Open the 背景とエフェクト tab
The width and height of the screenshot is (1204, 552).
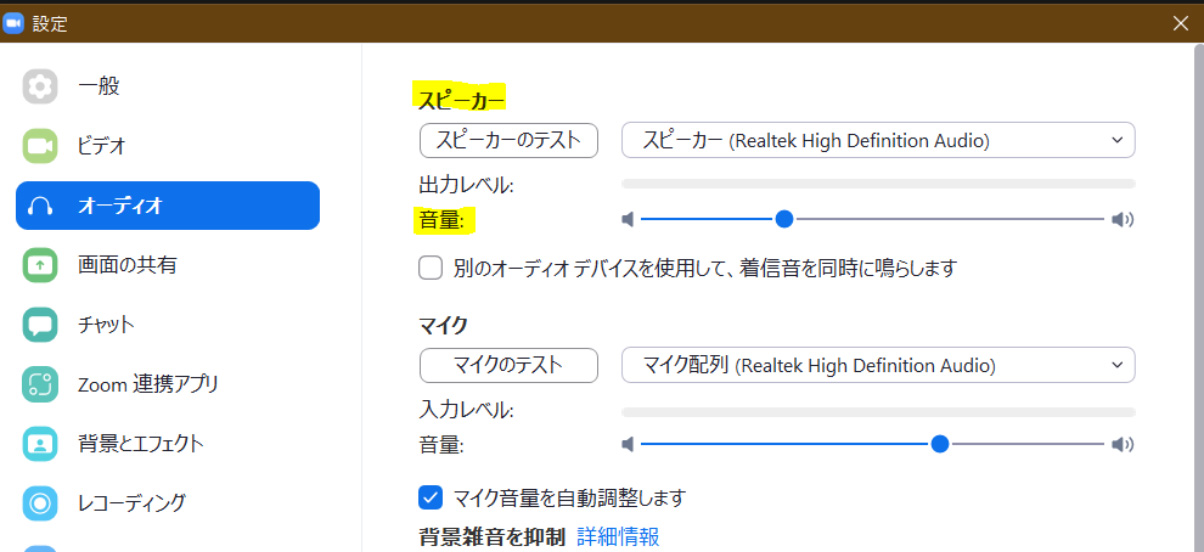pos(168,443)
